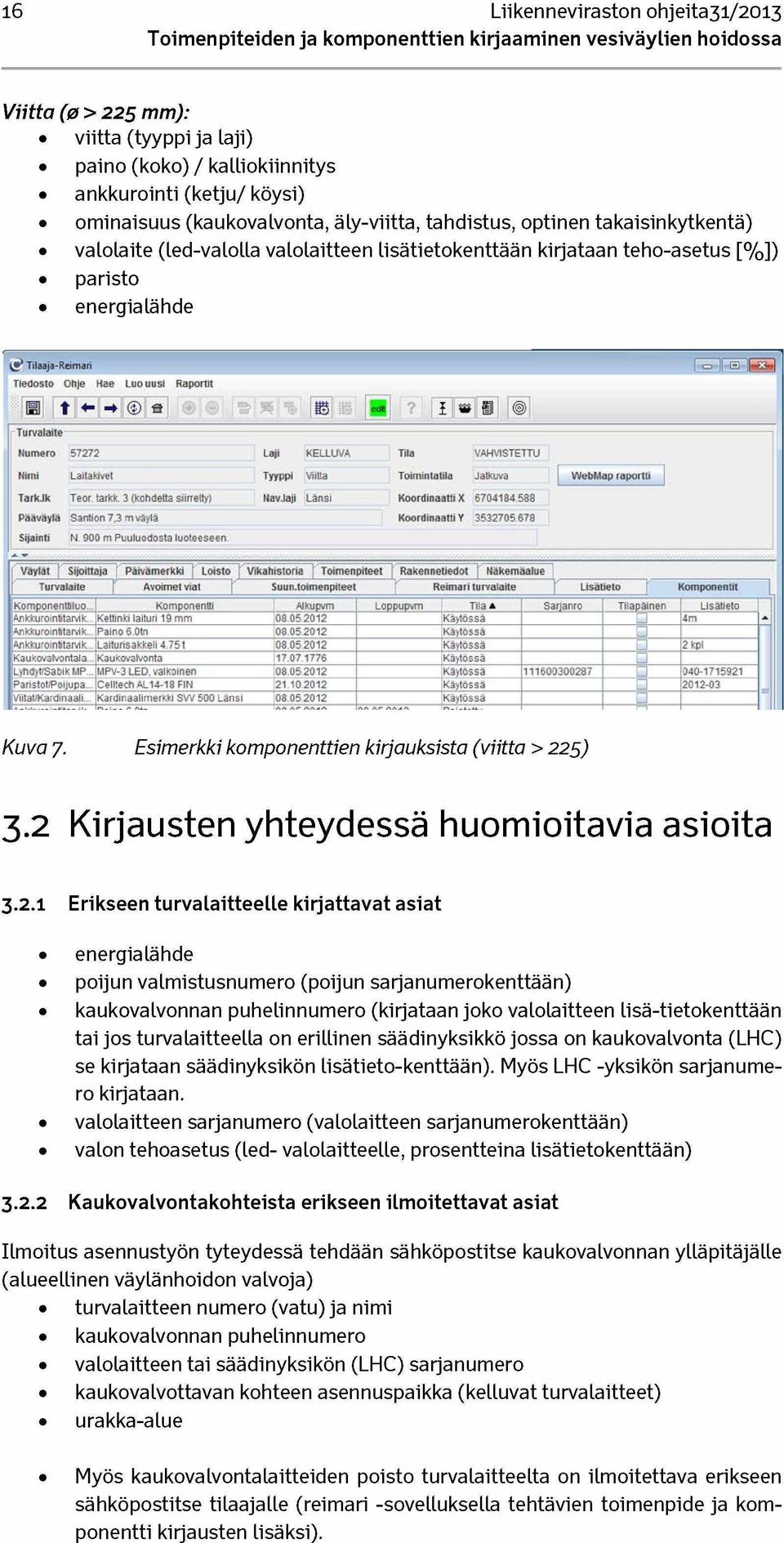The height and width of the screenshot is (1543, 784).
Task: Select the Komponentit tab
Action: click(x=707, y=586)
